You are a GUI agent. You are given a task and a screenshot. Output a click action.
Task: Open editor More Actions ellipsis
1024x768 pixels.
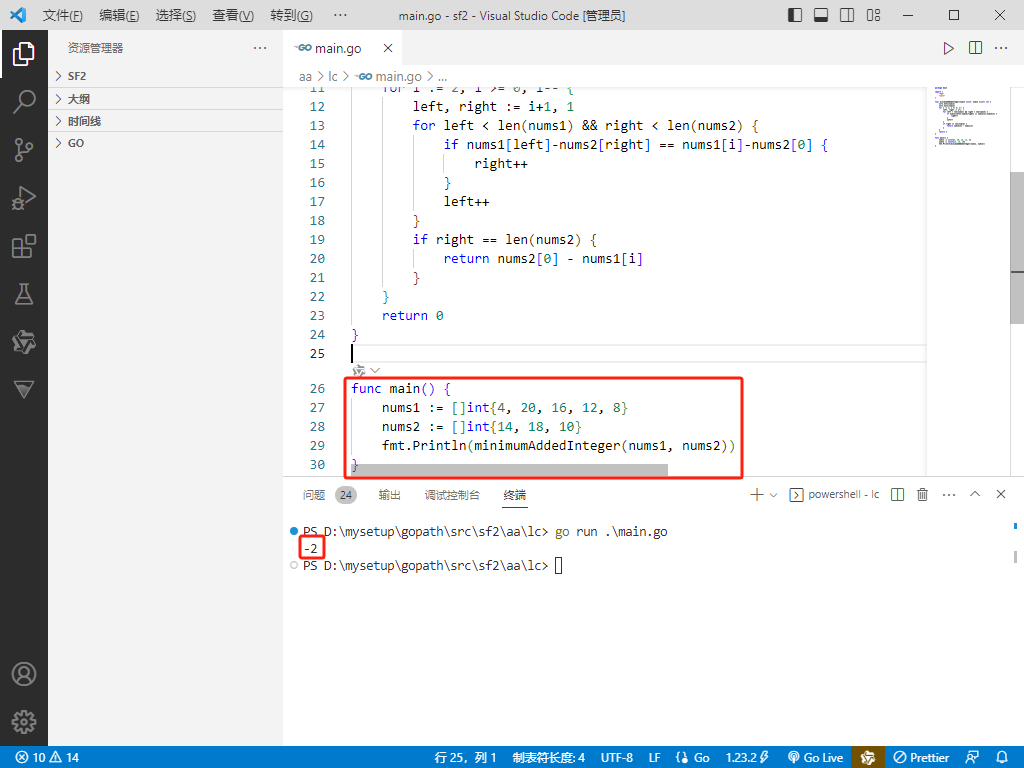[1001, 48]
